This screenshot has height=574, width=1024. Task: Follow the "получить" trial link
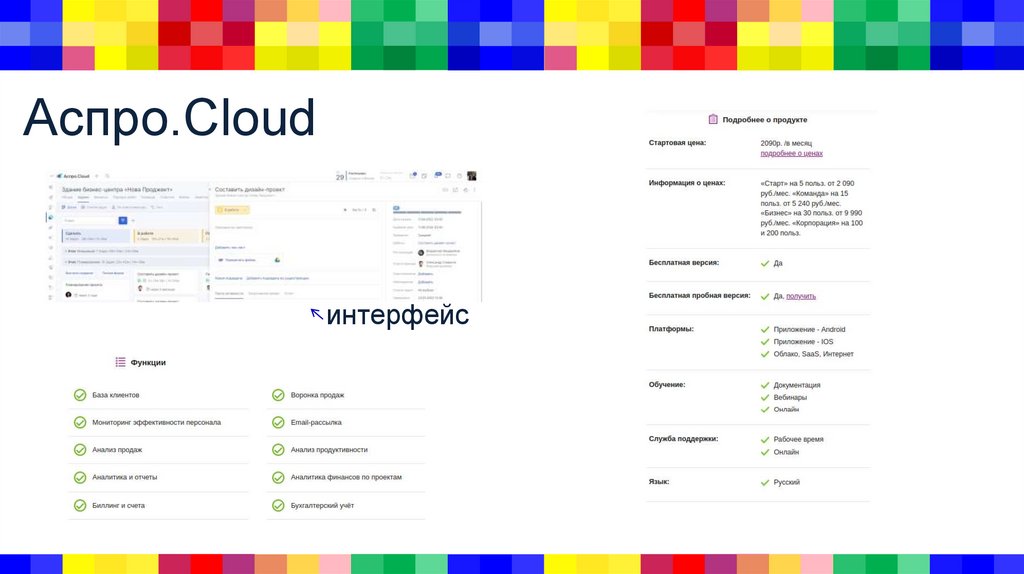click(801, 296)
